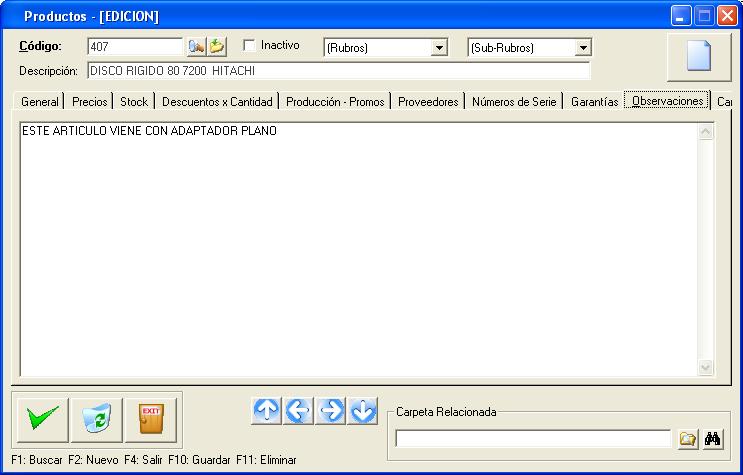Image resolution: width=743 pixels, height=475 pixels.
Task: Toggle the Inactivo checkbox
Action: (249, 46)
